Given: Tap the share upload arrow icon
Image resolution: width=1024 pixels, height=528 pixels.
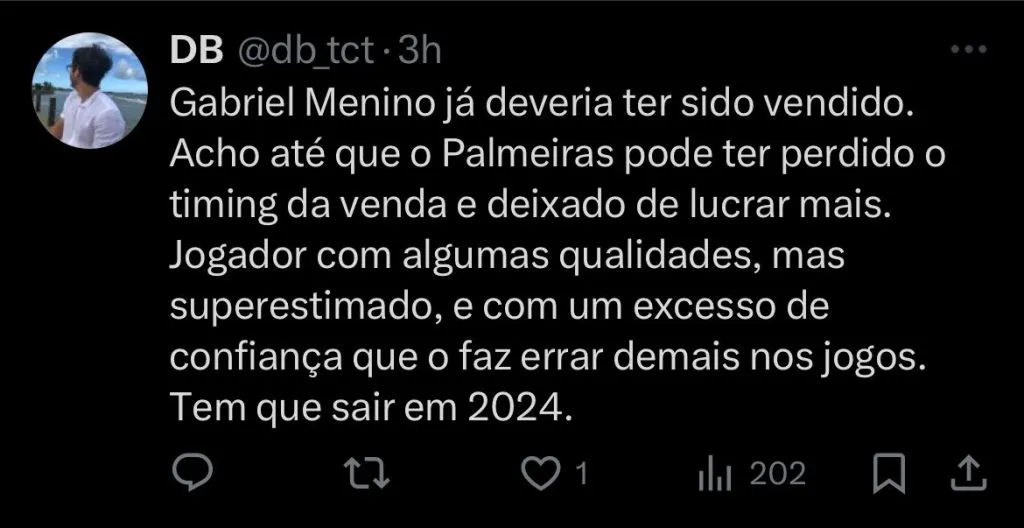Looking at the screenshot, I should coord(968,473).
